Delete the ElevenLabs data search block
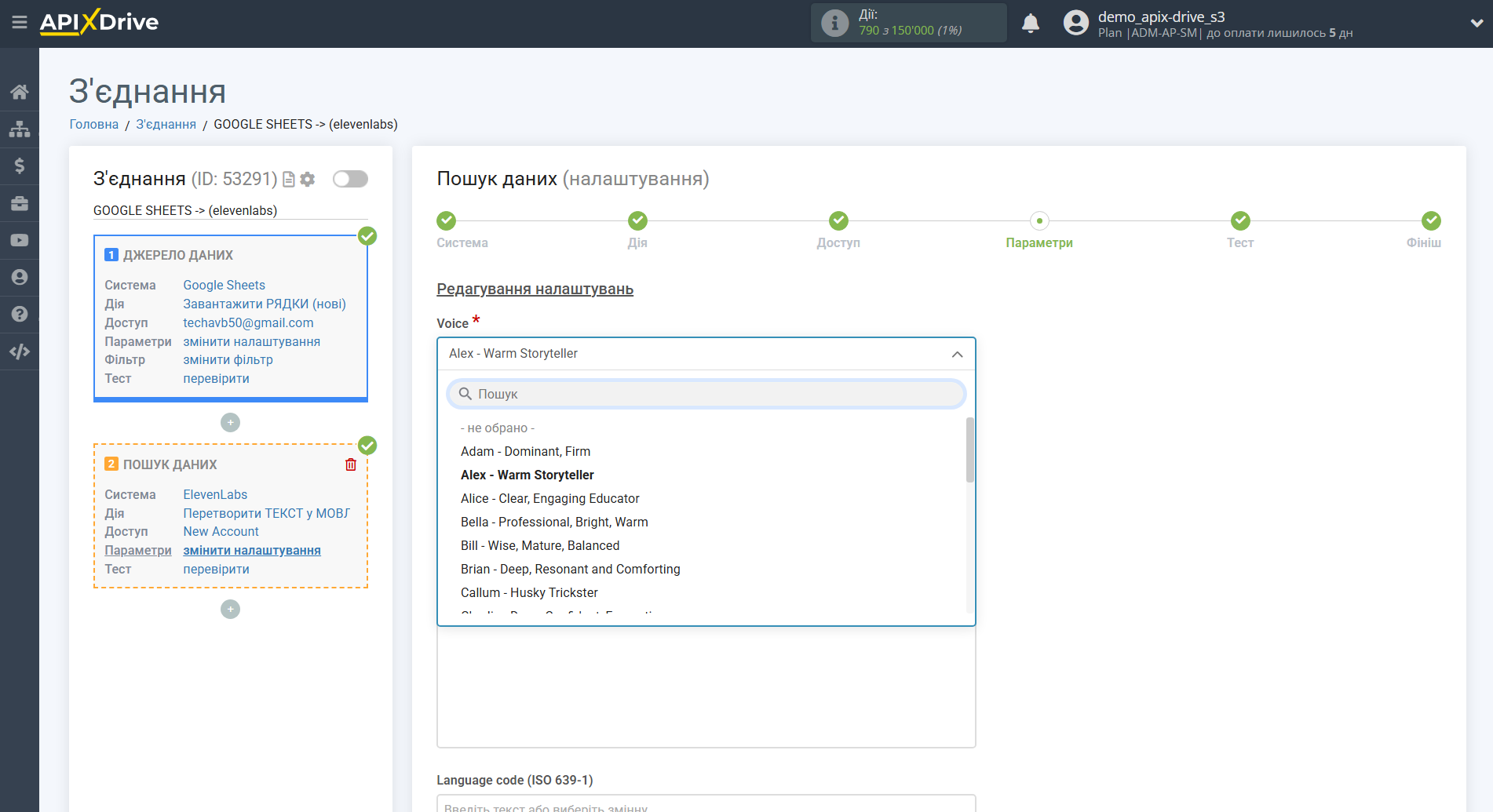1493x812 pixels. click(351, 464)
